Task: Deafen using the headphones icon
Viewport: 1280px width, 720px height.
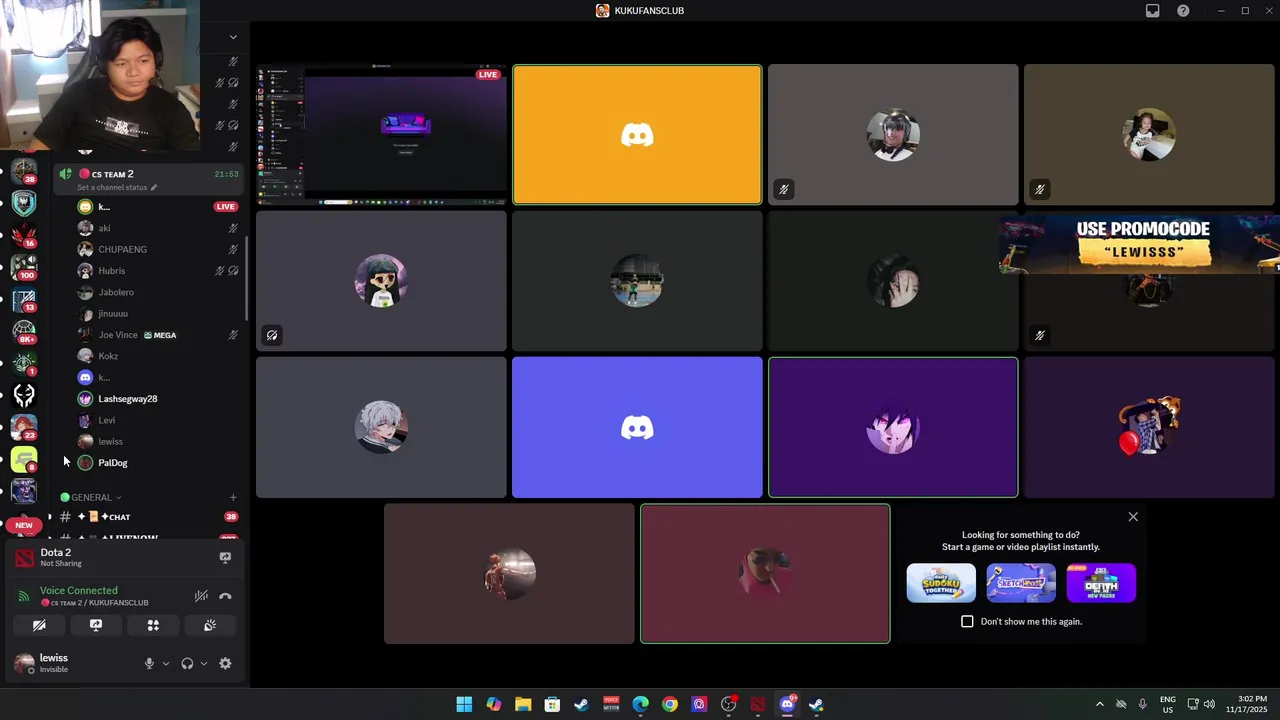Action: [187, 663]
